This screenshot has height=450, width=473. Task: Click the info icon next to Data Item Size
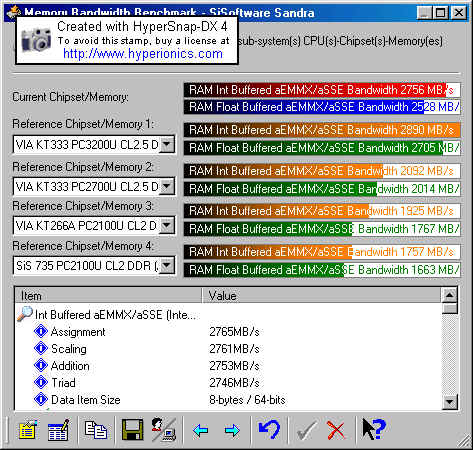41,400
